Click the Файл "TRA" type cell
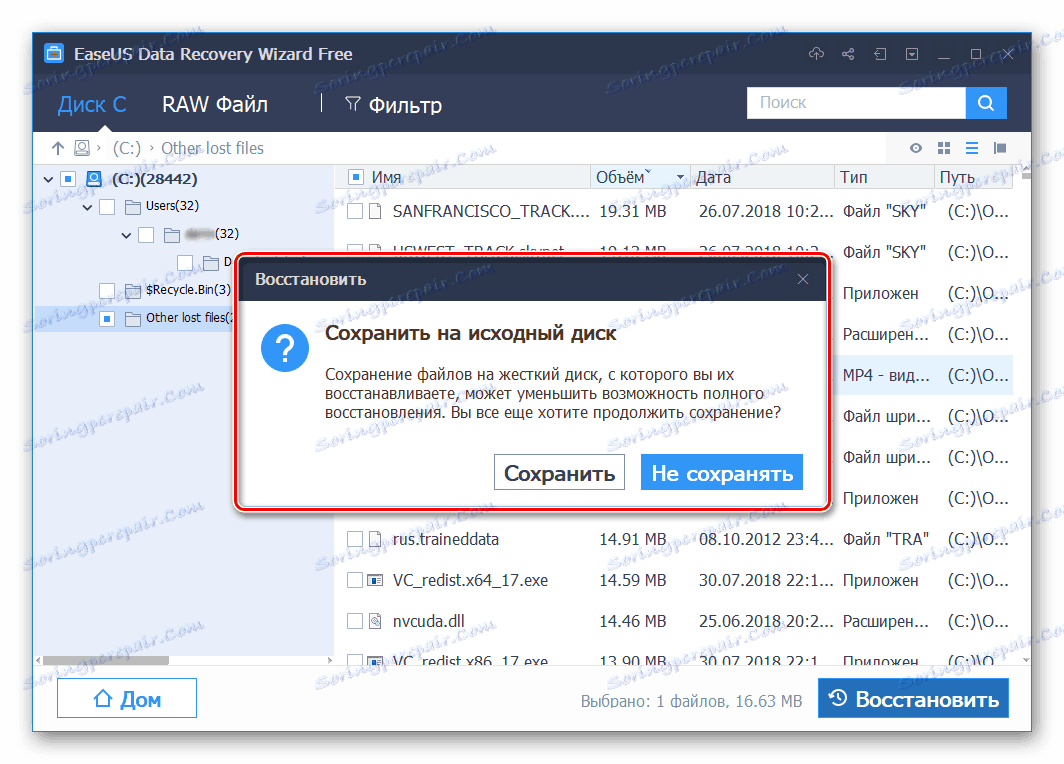The width and height of the screenshot is (1064, 764). click(886, 539)
